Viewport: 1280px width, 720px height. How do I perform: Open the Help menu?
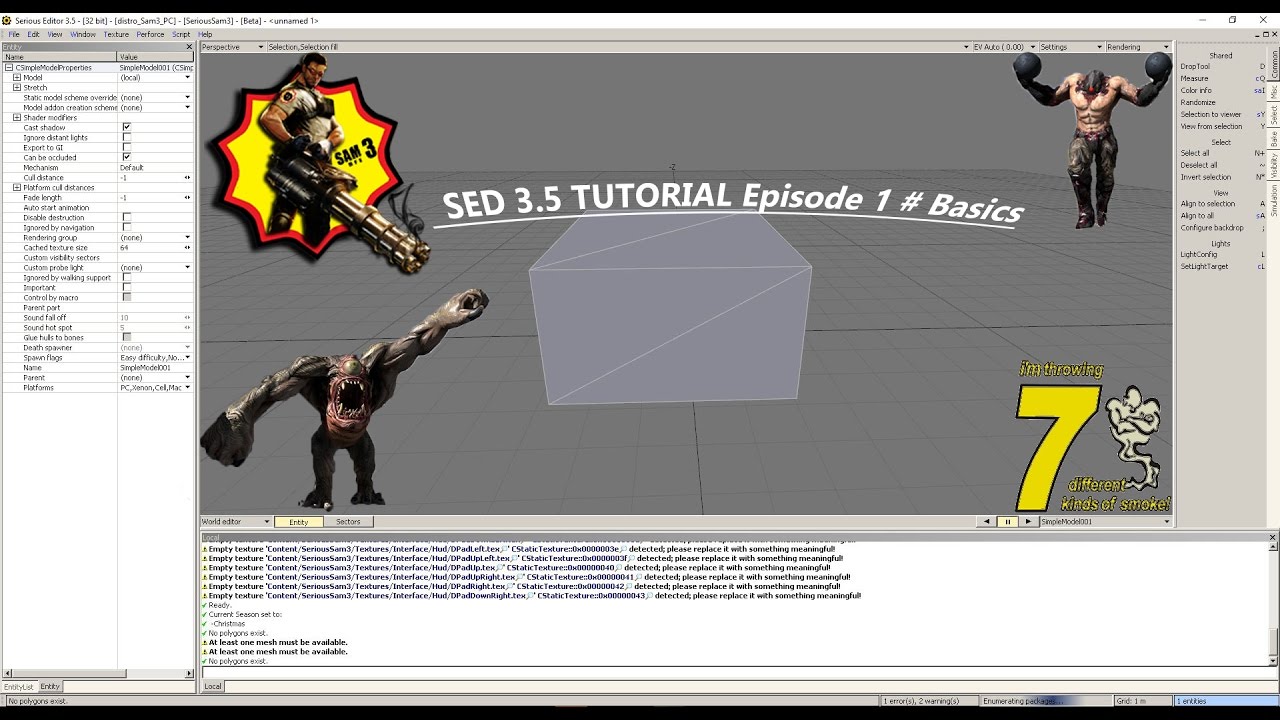pos(205,34)
